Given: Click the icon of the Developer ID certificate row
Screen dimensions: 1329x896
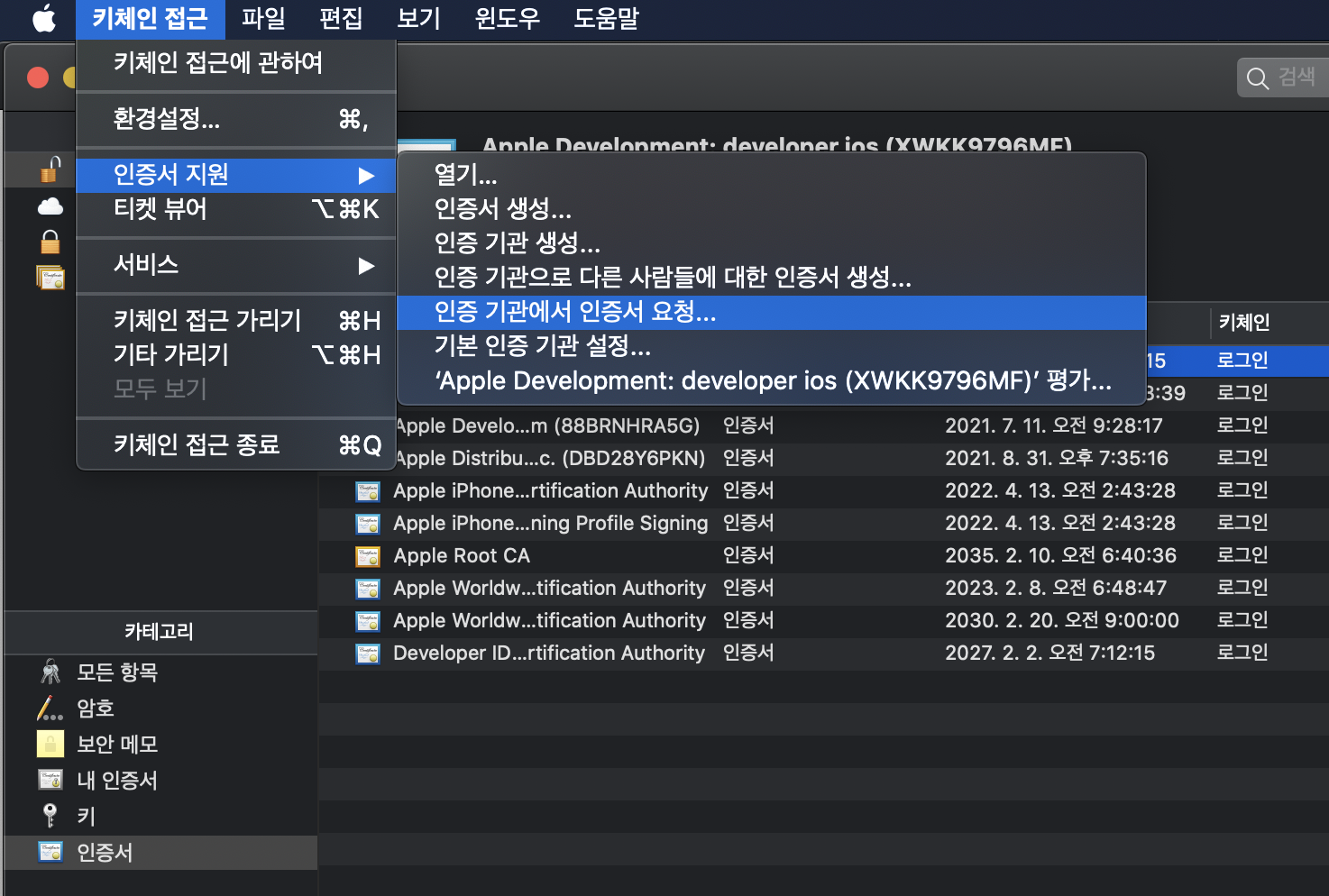Looking at the screenshot, I should point(368,654).
